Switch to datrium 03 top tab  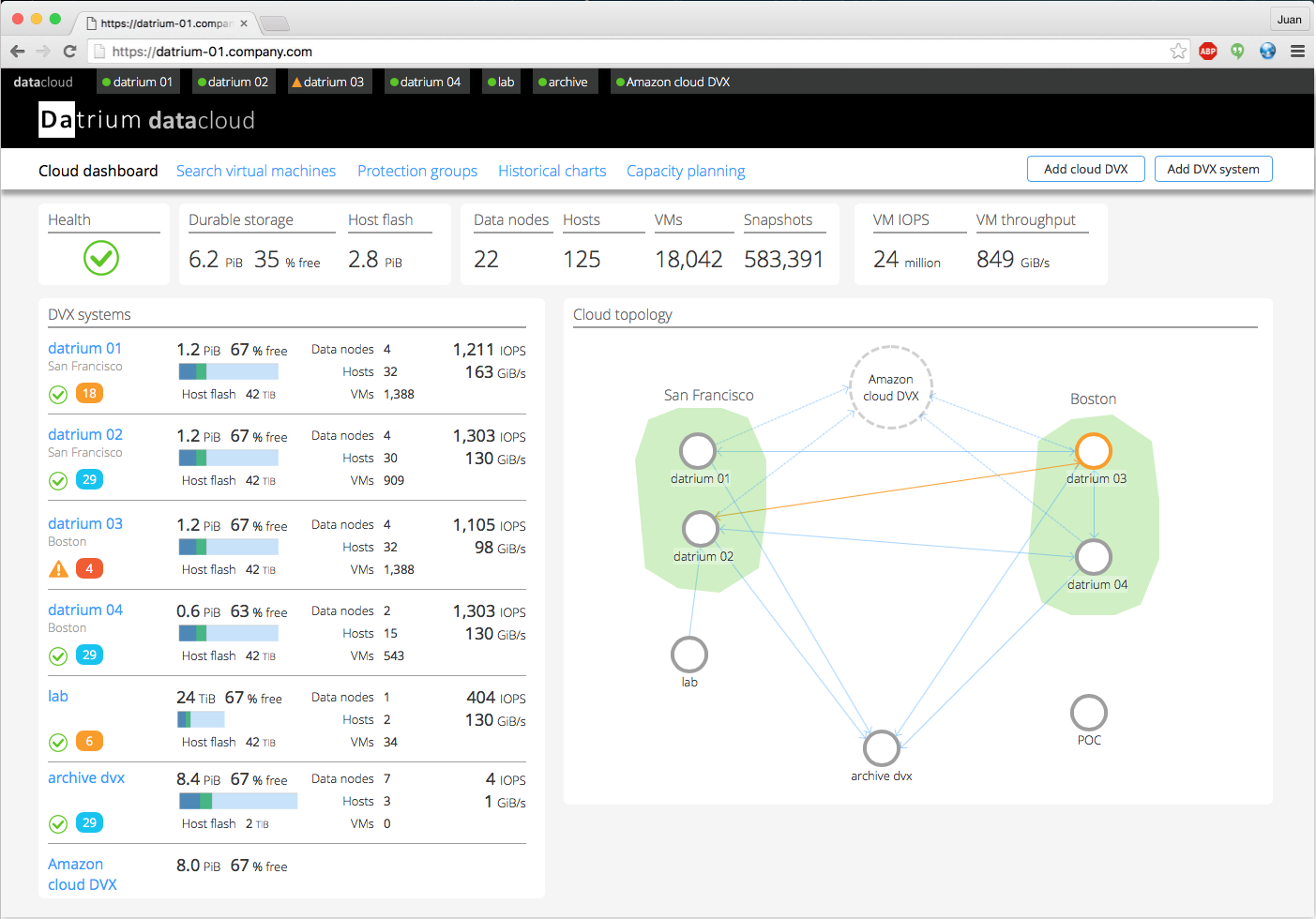328,82
